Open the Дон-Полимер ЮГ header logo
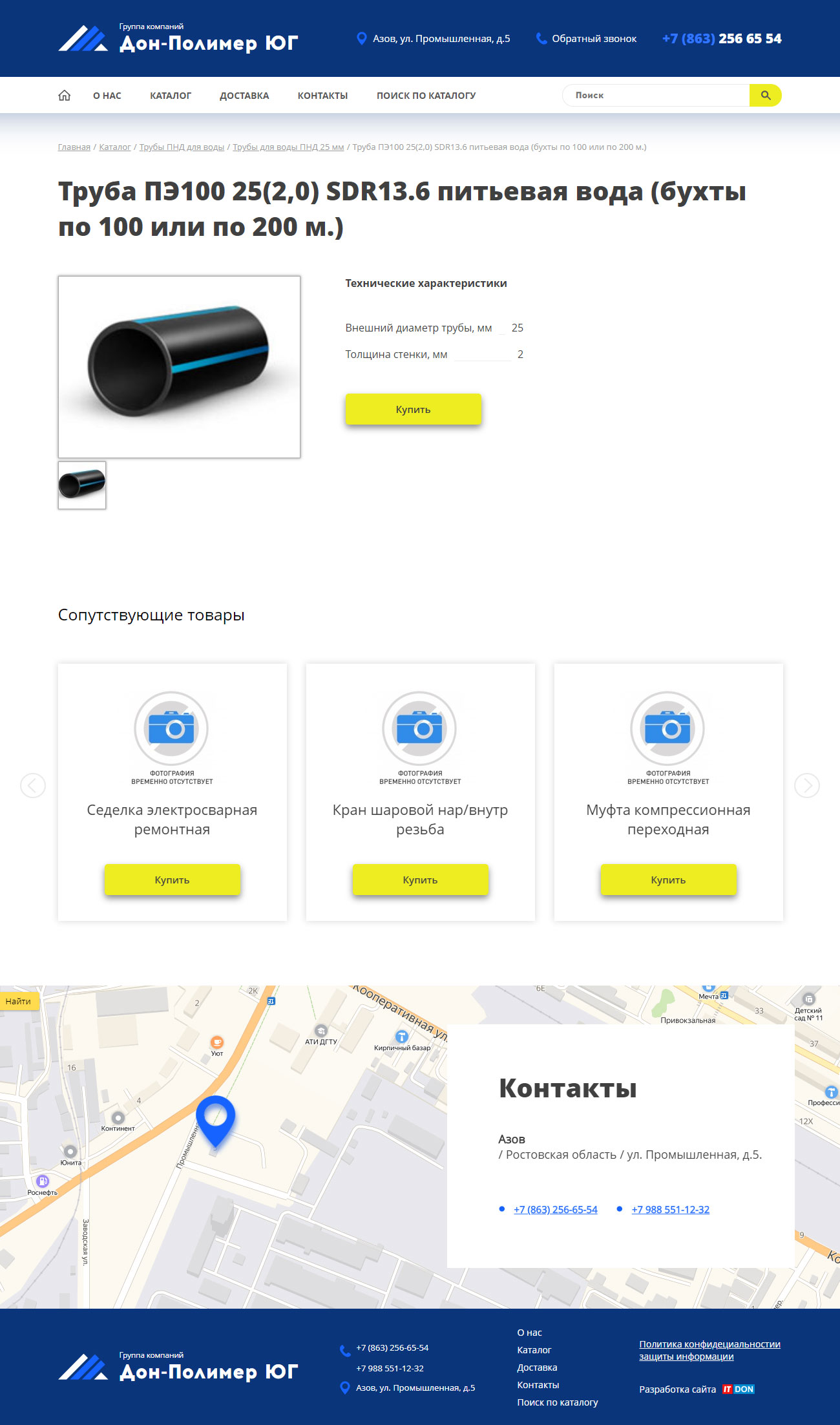Image resolution: width=840 pixels, height=1425 pixels. click(178, 39)
